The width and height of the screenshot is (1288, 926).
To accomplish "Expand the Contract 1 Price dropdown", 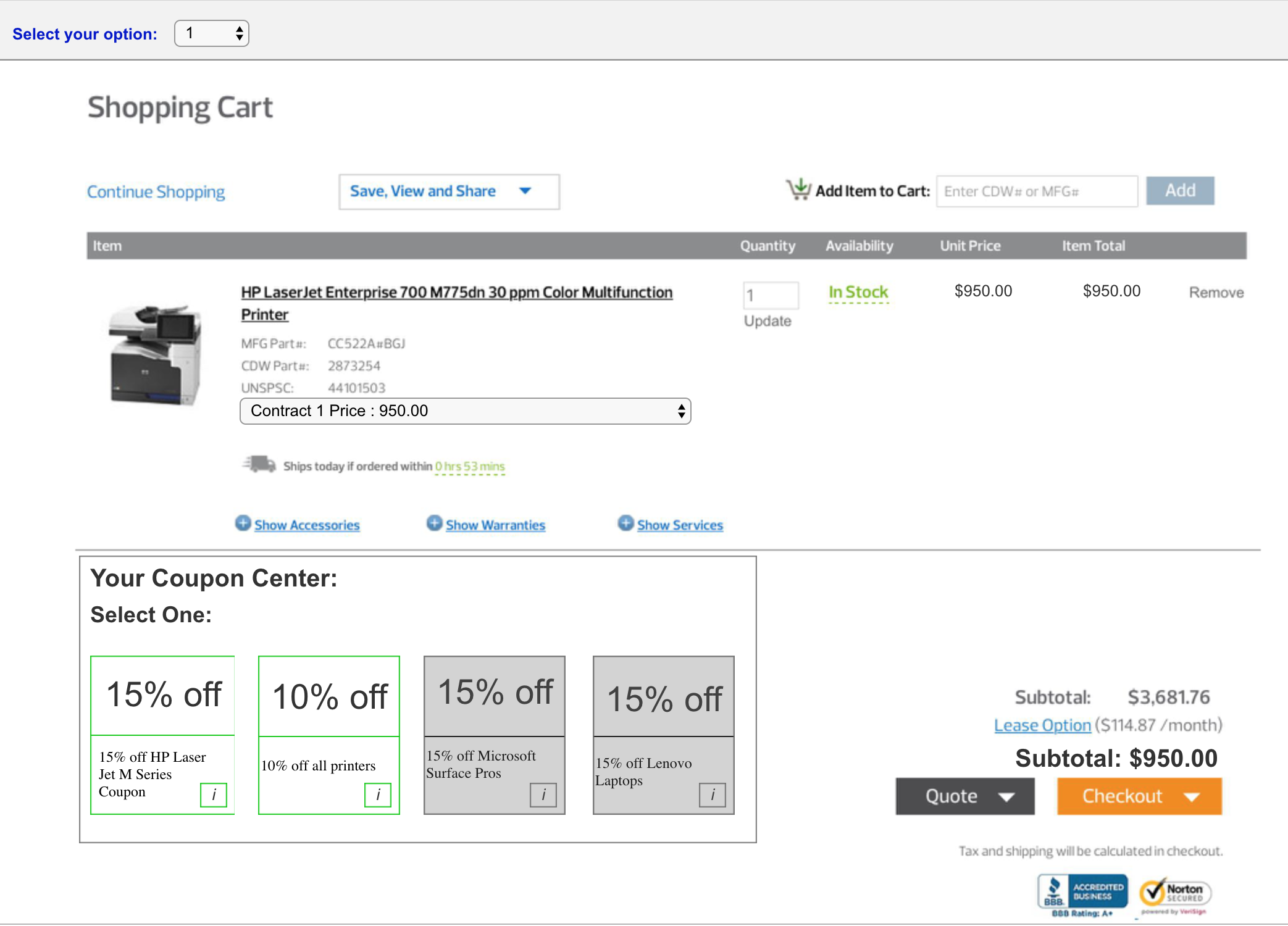I will [465, 411].
